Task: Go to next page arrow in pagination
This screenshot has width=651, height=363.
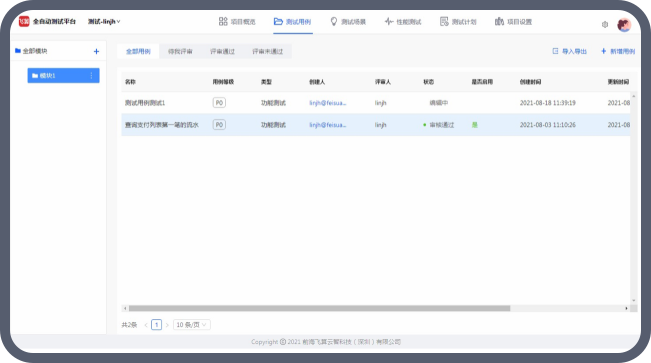Action: click(167, 325)
